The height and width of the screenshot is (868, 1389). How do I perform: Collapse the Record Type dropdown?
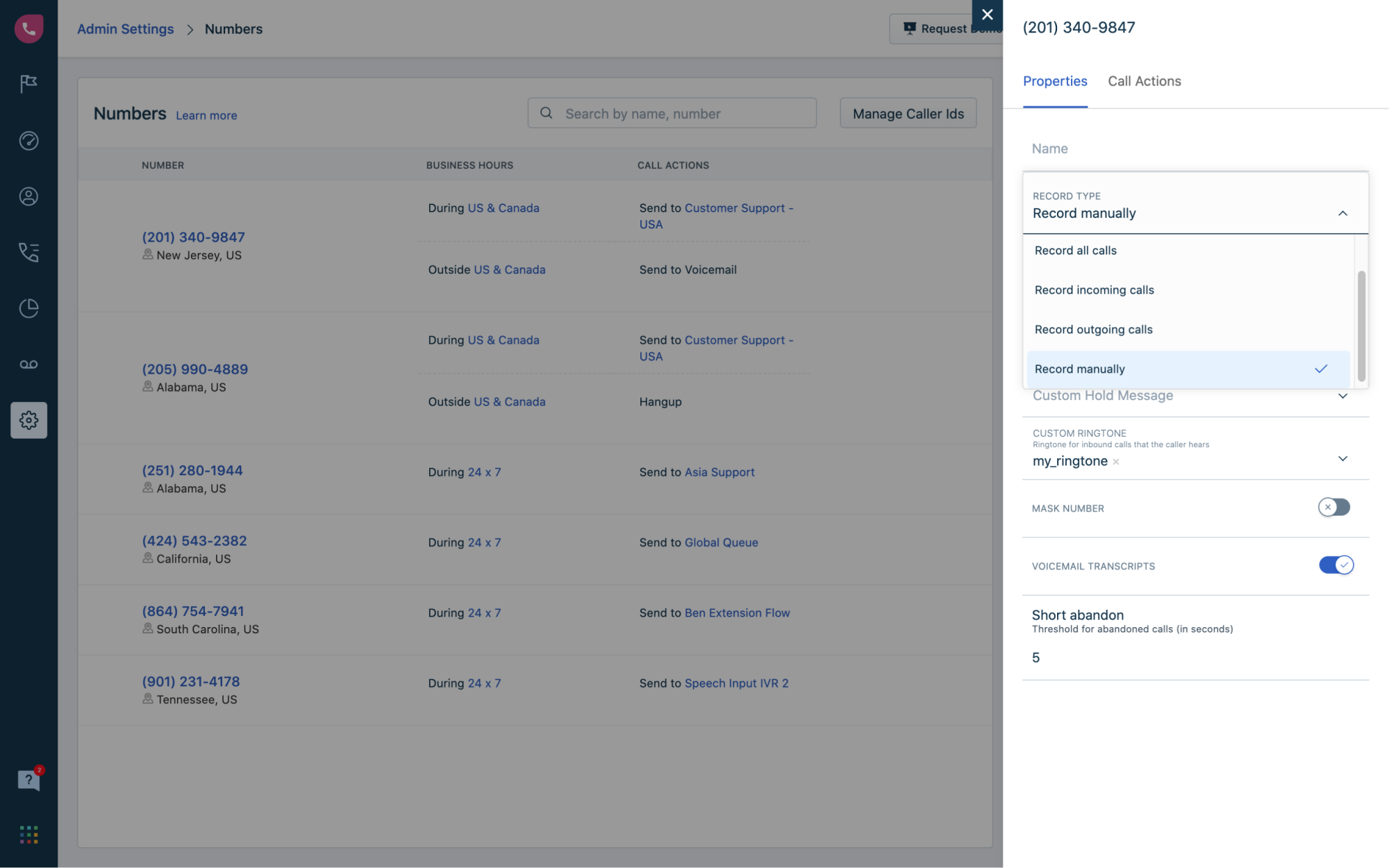coord(1342,213)
